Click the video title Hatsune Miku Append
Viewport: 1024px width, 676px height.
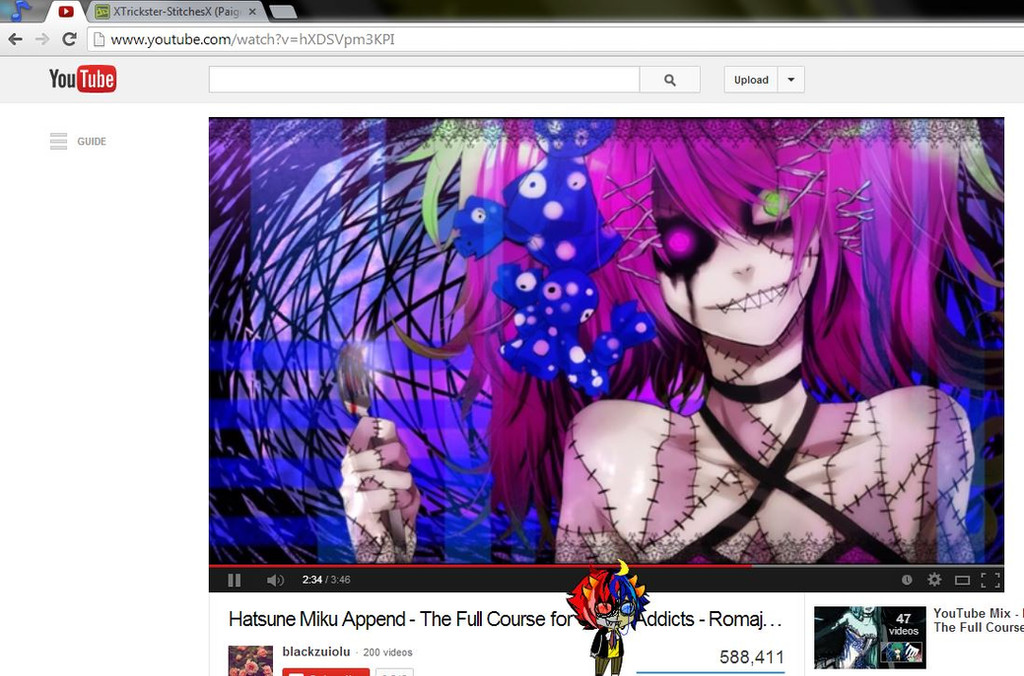[x=505, y=619]
